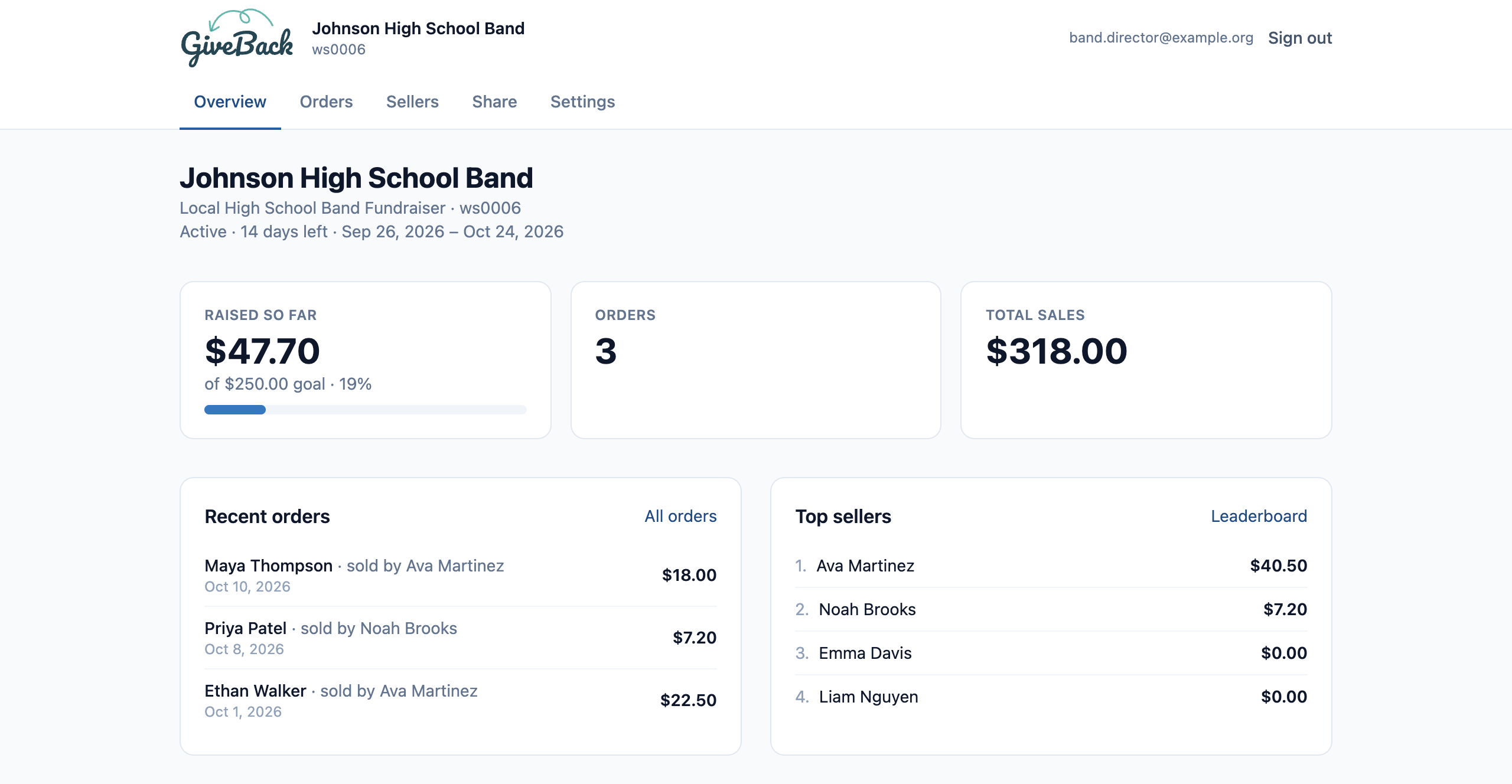Click Emma Davis in Top sellers
Image resolution: width=1512 pixels, height=784 pixels.
[865, 653]
